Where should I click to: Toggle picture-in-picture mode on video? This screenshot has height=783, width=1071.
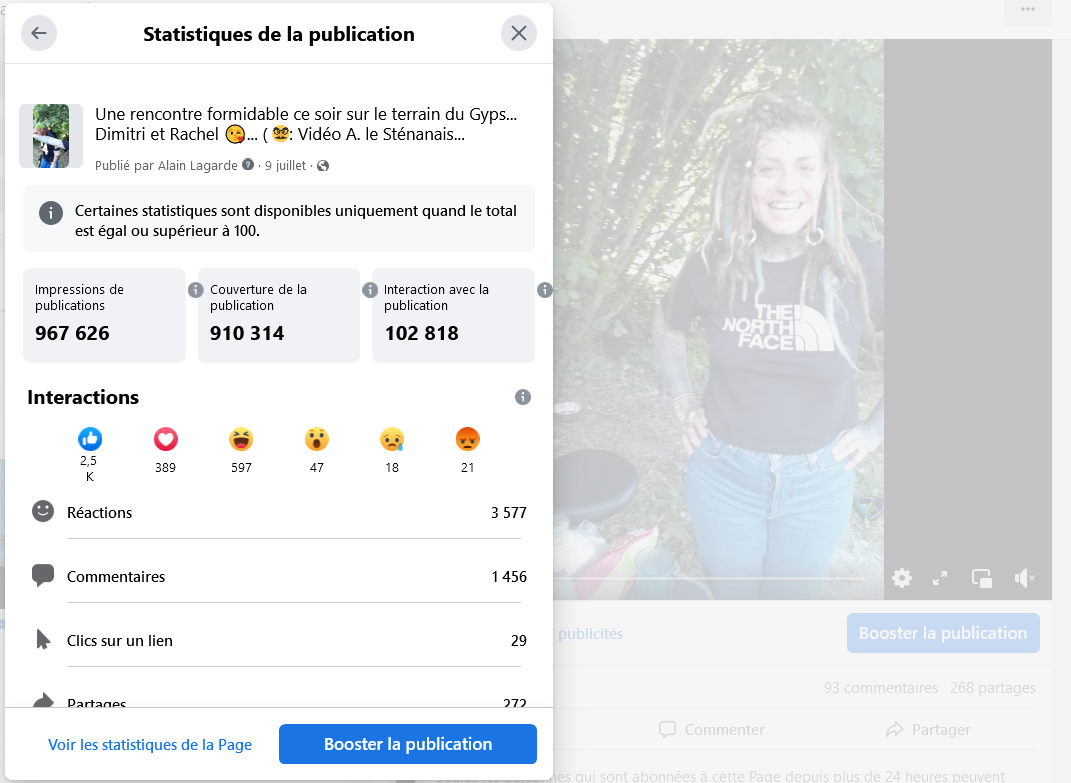coord(982,578)
